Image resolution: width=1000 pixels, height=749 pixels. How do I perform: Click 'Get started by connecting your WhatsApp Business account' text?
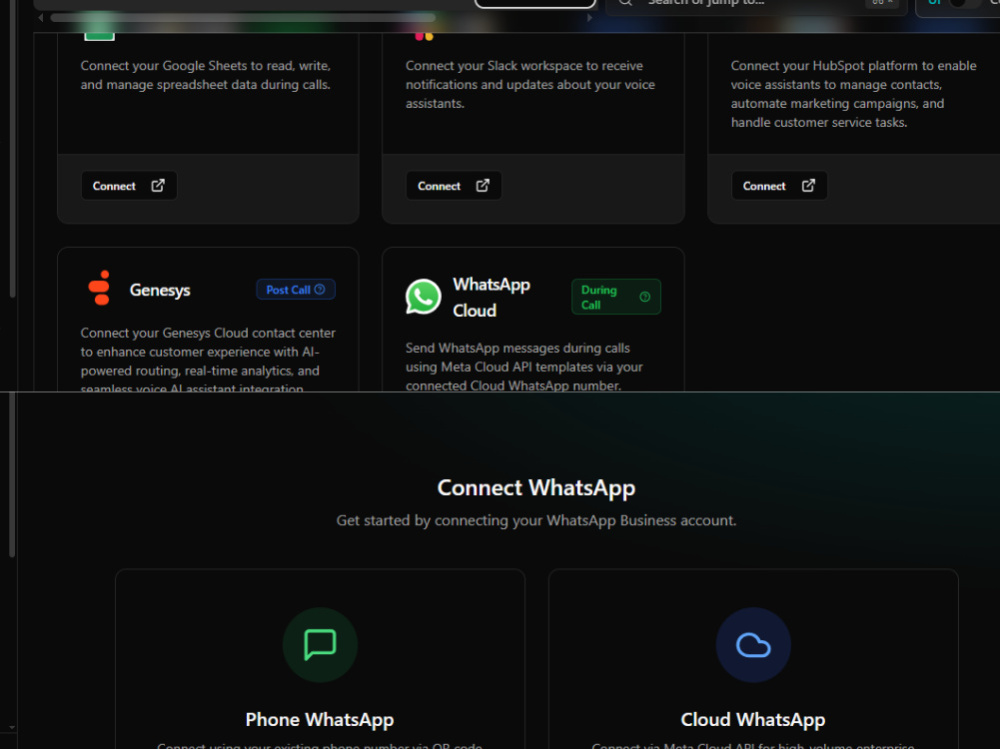coord(536,521)
